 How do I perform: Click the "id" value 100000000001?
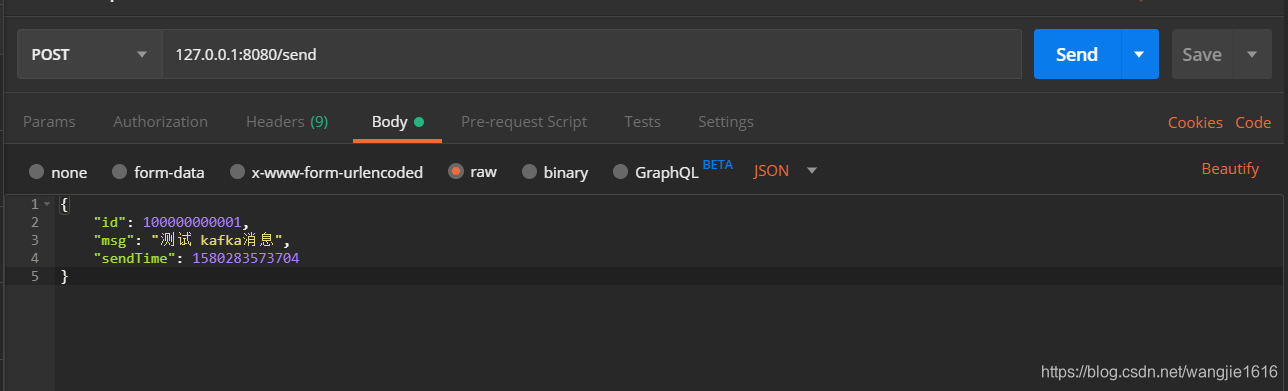click(x=192, y=222)
